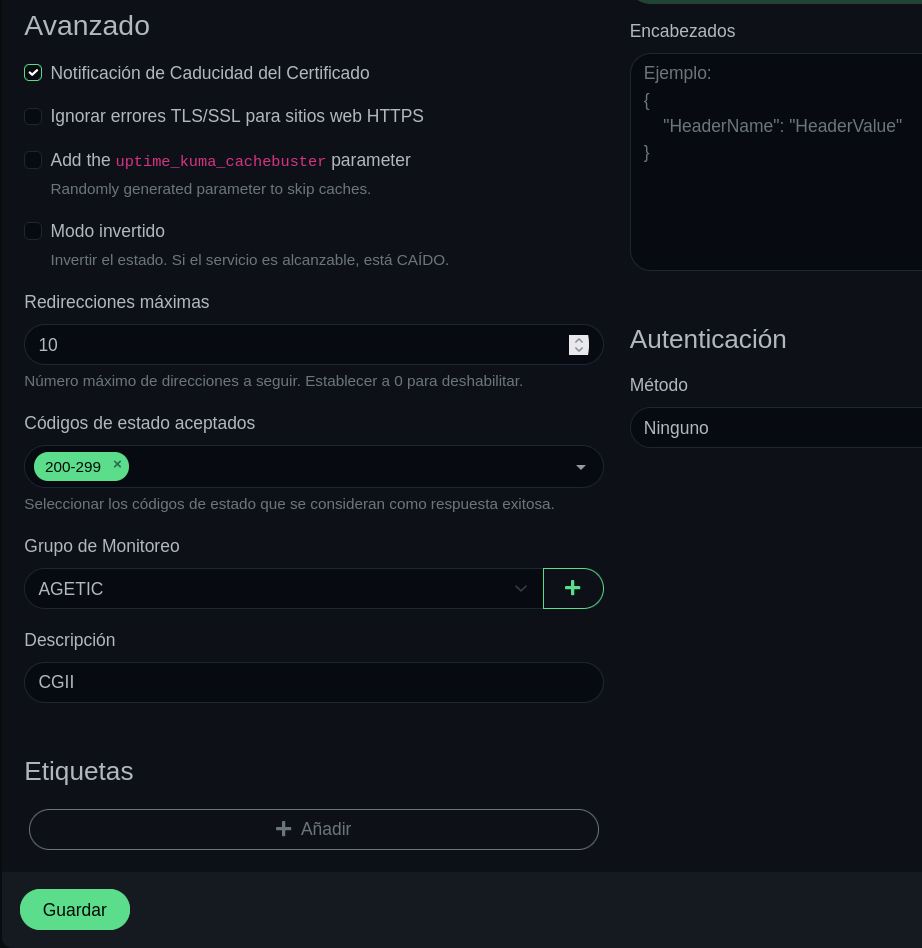Enable Ignorar errores TLS/SSL checkbox
The height and width of the screenshot is (948, 922).
(33, 116)
